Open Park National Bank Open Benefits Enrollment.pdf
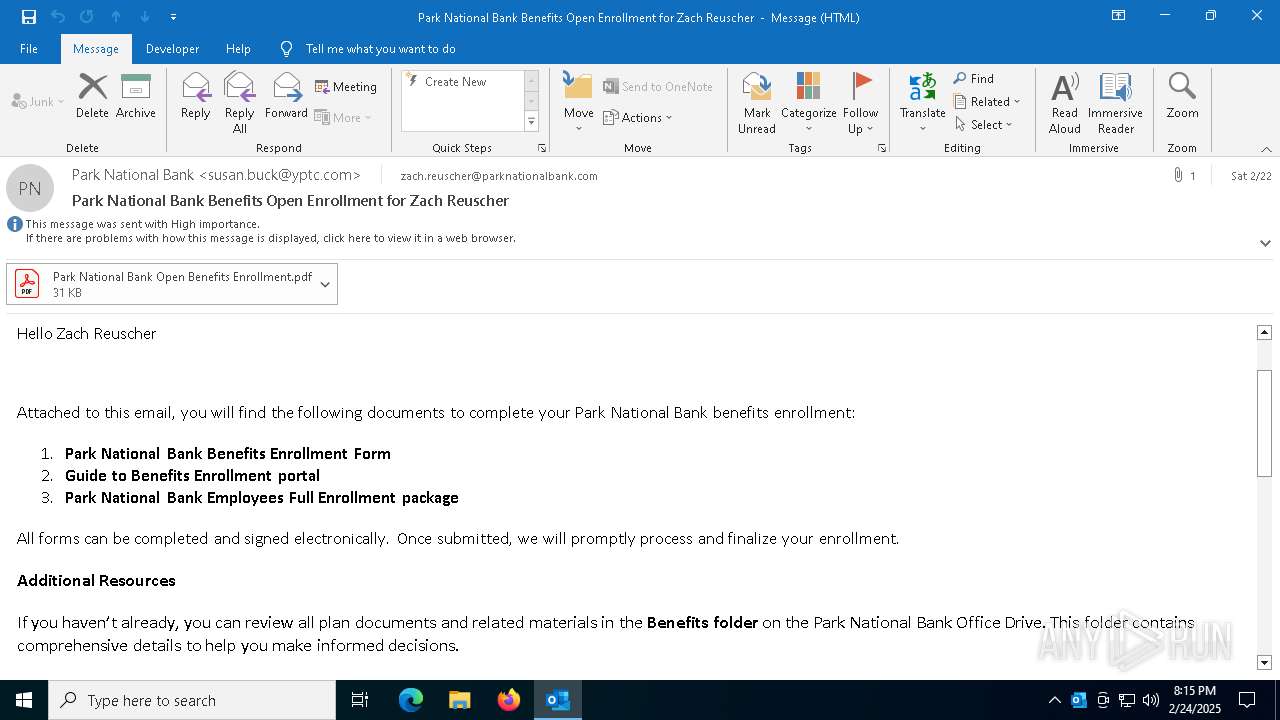 (172, 284)
